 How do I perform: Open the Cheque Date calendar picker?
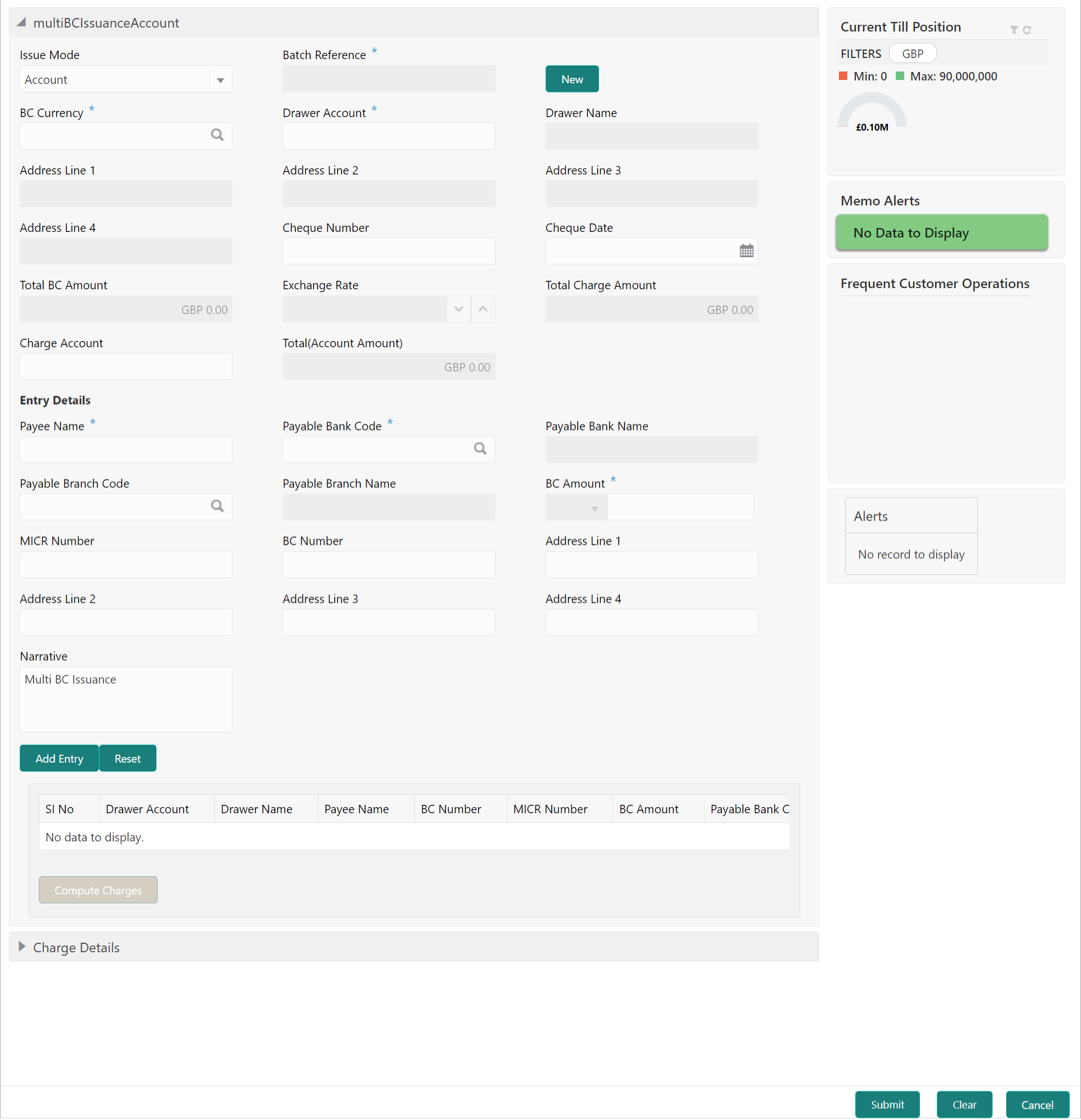746,251
